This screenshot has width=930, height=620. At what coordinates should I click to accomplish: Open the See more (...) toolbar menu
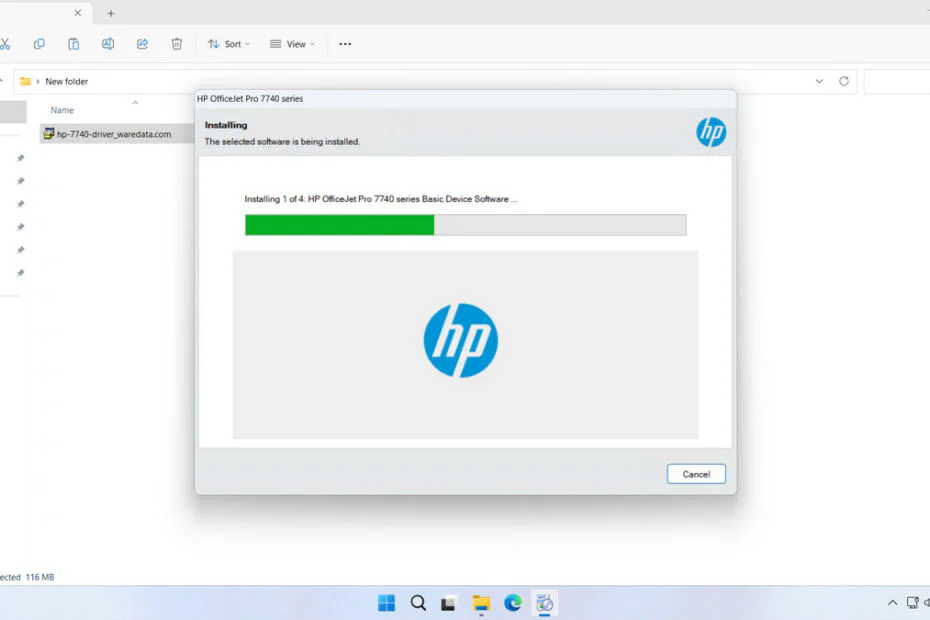[345, 44]
